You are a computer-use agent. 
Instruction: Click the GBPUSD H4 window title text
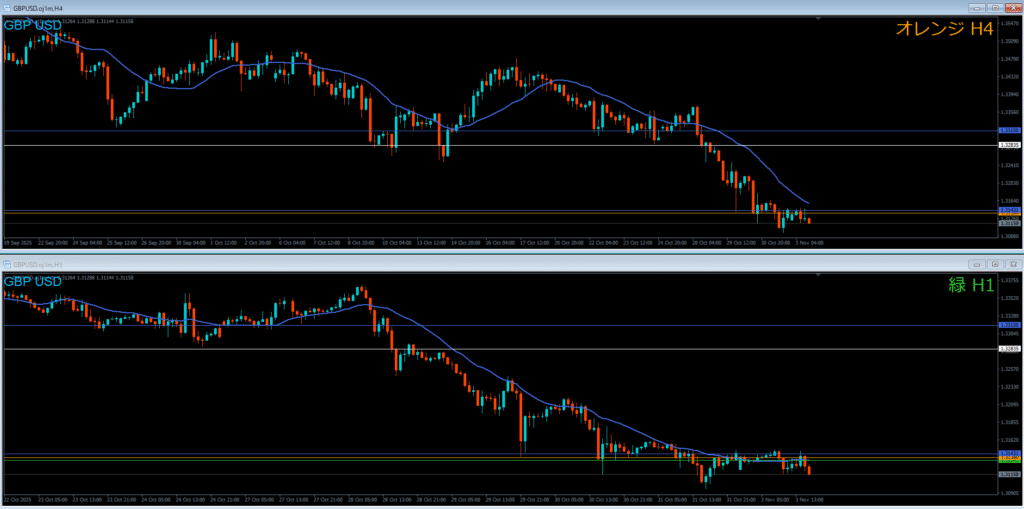[x=36, y=7]
